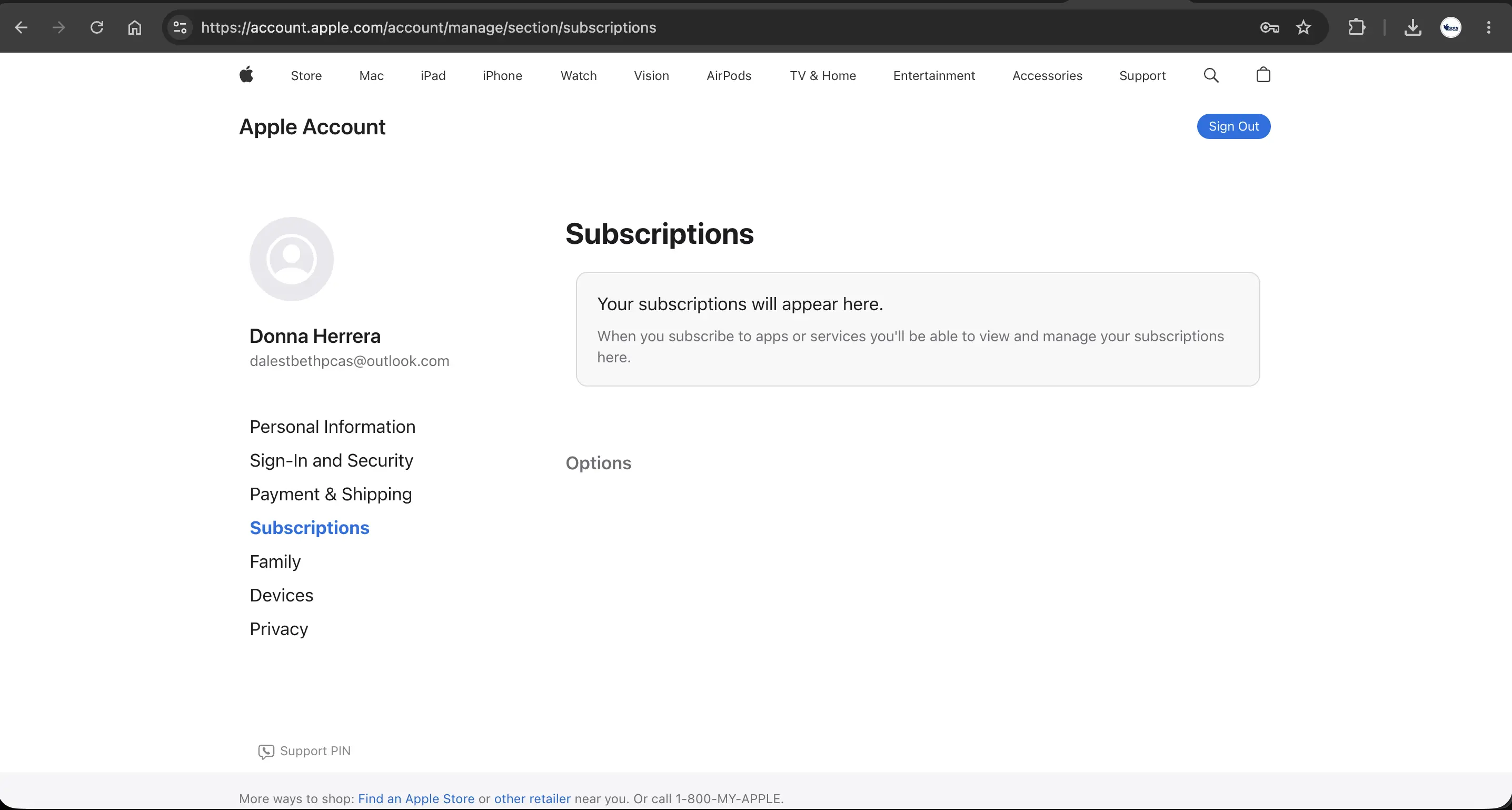The height and width of the screenshot is (810, 1512).
Task: Open the Store menu item
Action: (x=306, y=76)
